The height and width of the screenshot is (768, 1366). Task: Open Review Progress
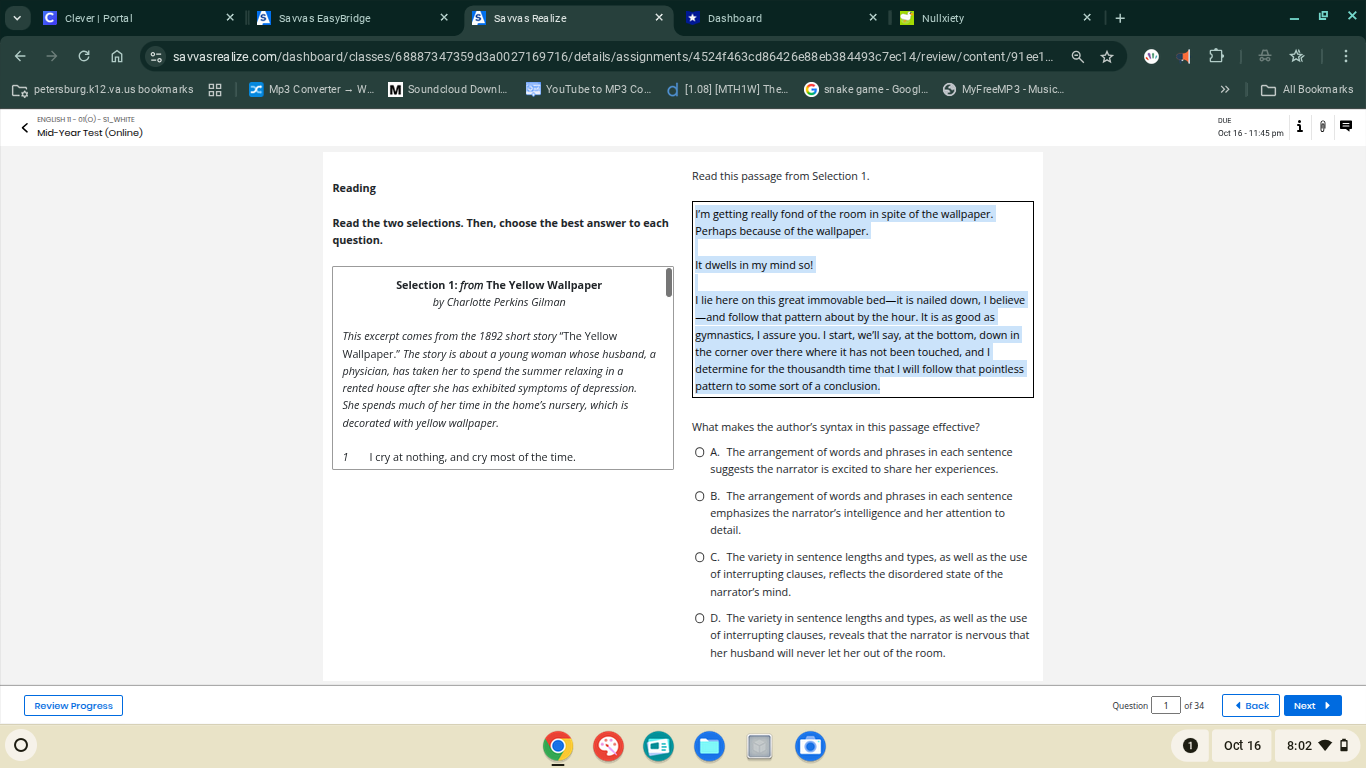(73, 705)
